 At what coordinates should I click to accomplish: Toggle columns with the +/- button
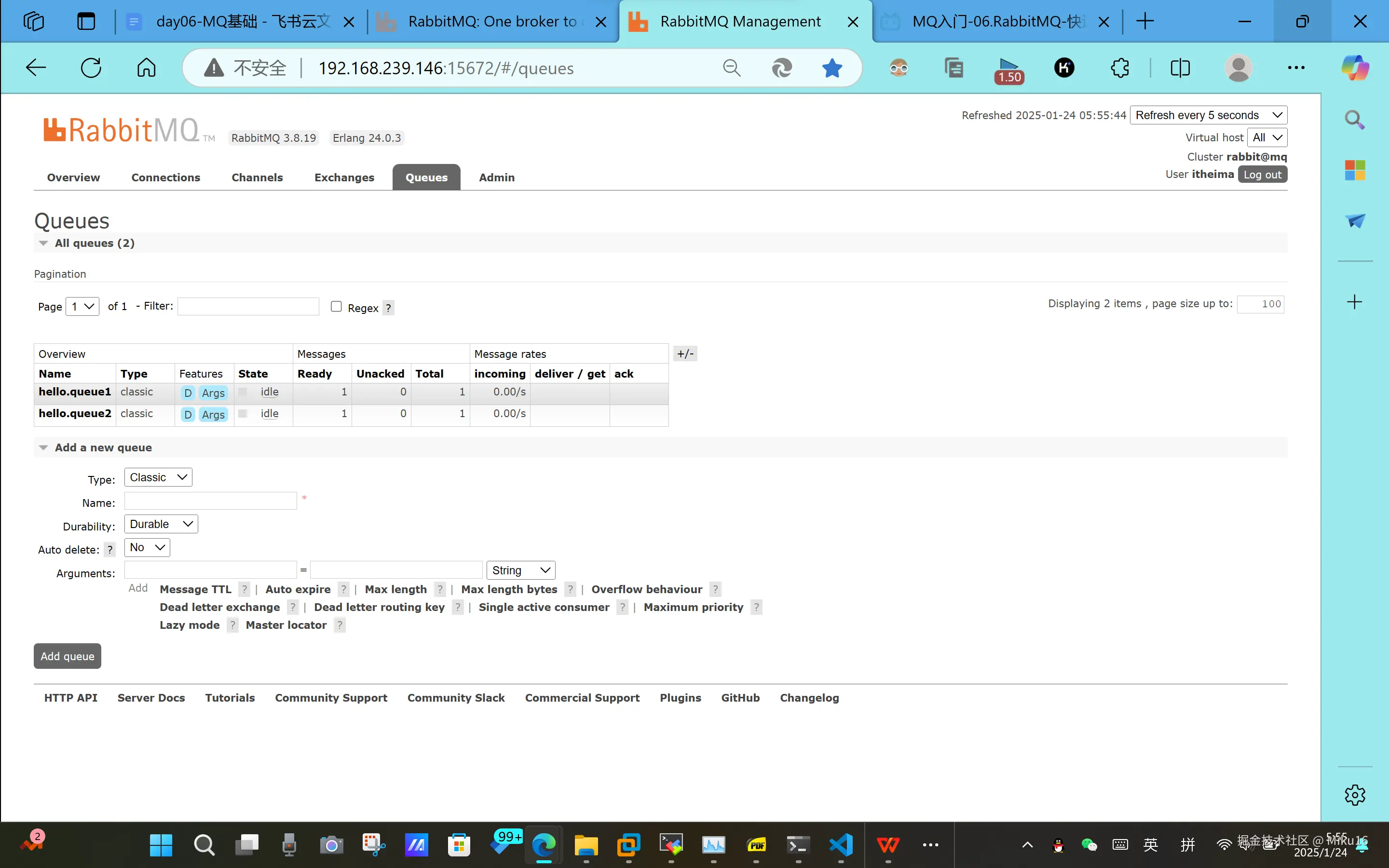pos(685,353)
